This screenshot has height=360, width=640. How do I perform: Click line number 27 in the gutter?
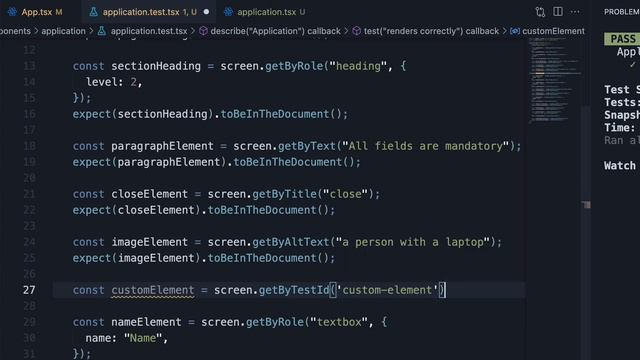29,290
